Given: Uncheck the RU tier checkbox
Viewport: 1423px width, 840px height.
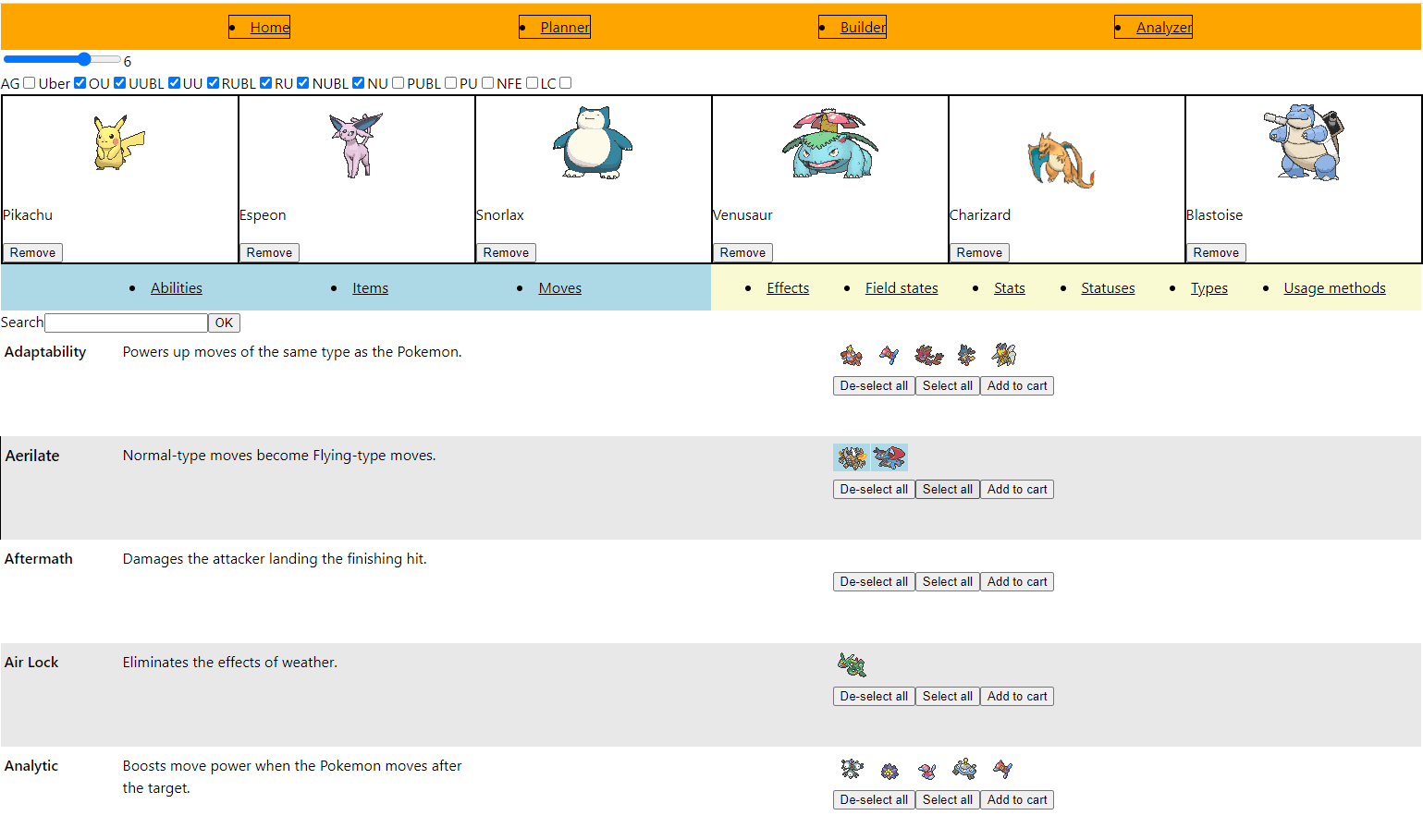Looking at the screenshot, I should 302,82.
